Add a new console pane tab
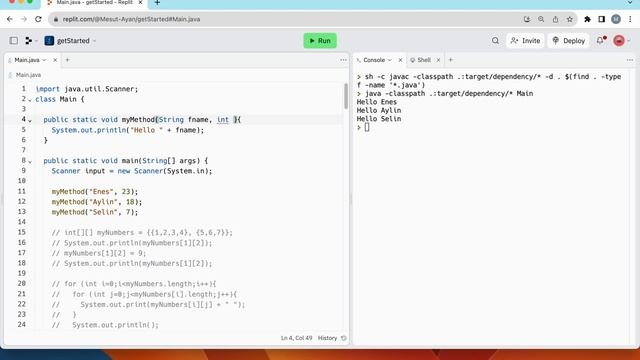The width and height of the screenshot is (640, 360). click(x=451, y=60)
